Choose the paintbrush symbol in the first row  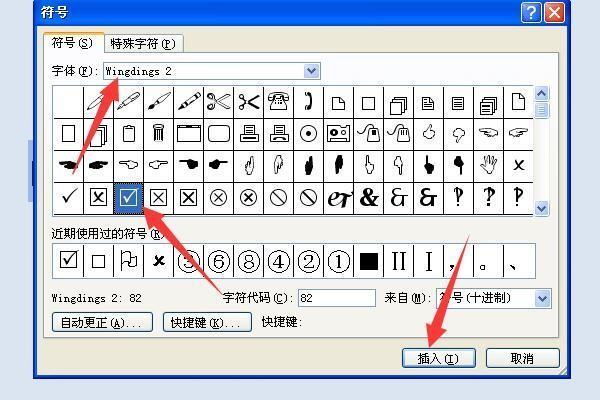pyautogui.click(x=158, y=102)
